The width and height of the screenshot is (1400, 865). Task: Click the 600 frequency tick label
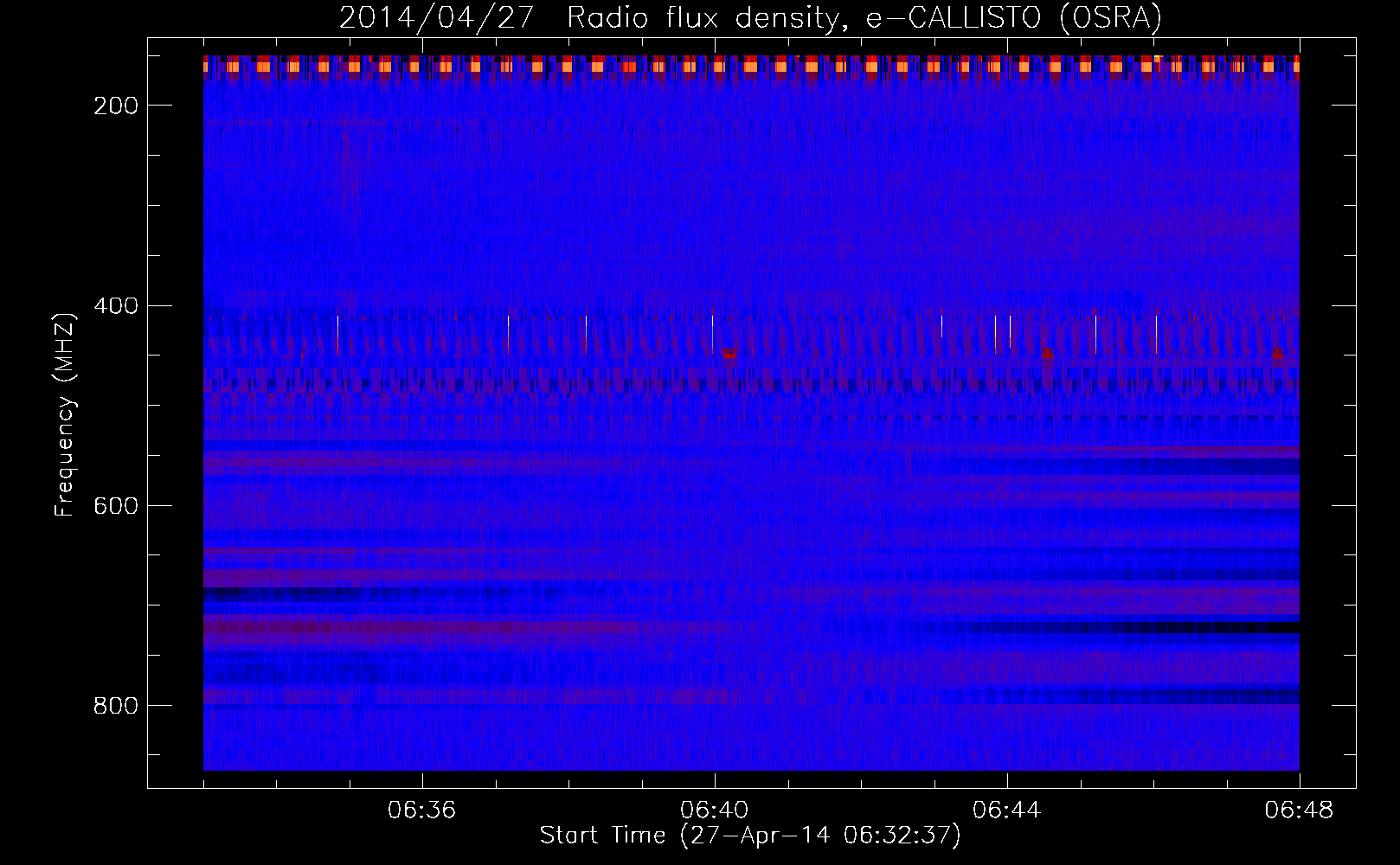[114, 506]
